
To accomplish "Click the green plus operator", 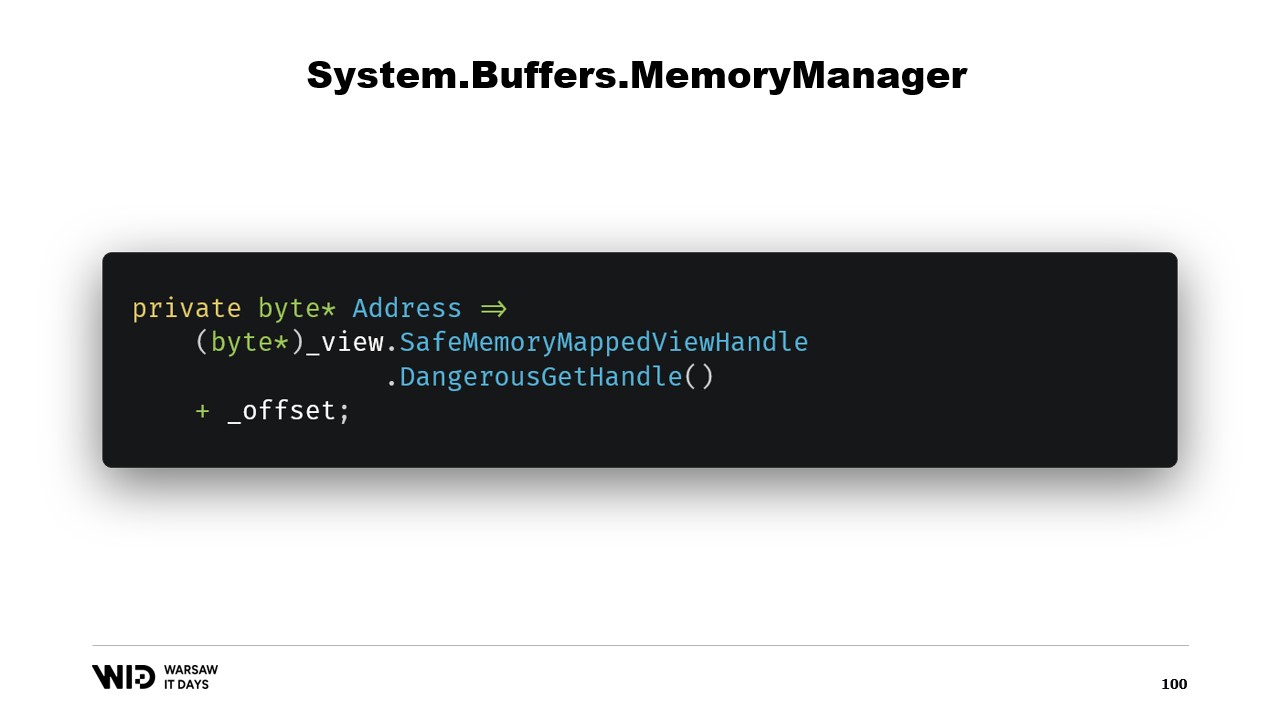I will pyautogui.click(x=203, y=411).
